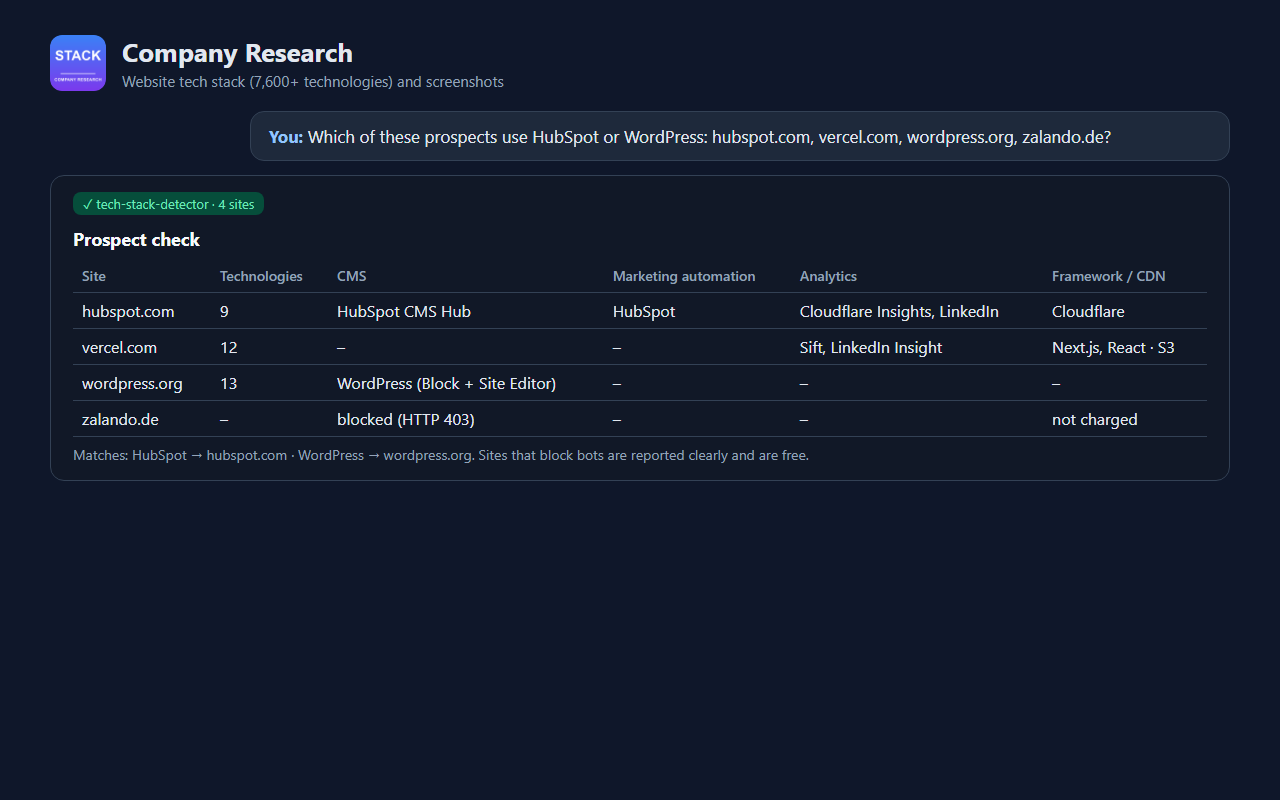This screenshot has height=800, width=1280.
Task: Select the zalando.de site cell
Action: (120, 419)
